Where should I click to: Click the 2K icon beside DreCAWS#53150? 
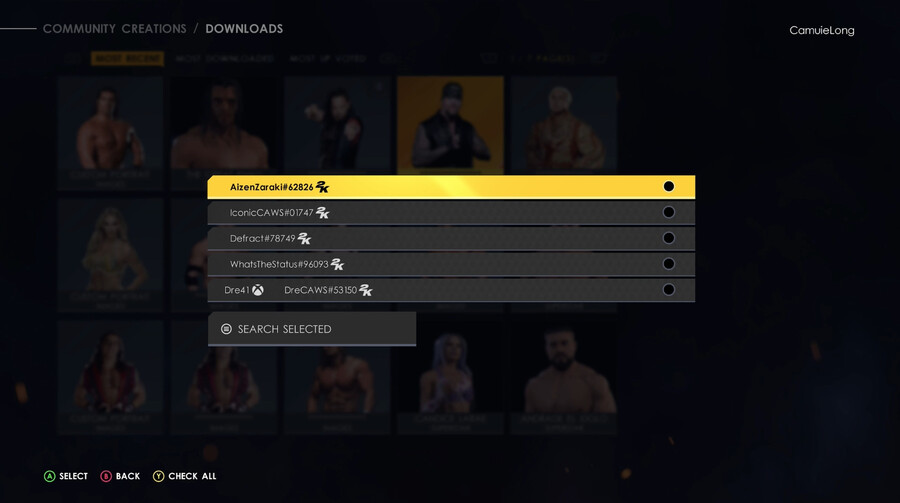[366, 291]
